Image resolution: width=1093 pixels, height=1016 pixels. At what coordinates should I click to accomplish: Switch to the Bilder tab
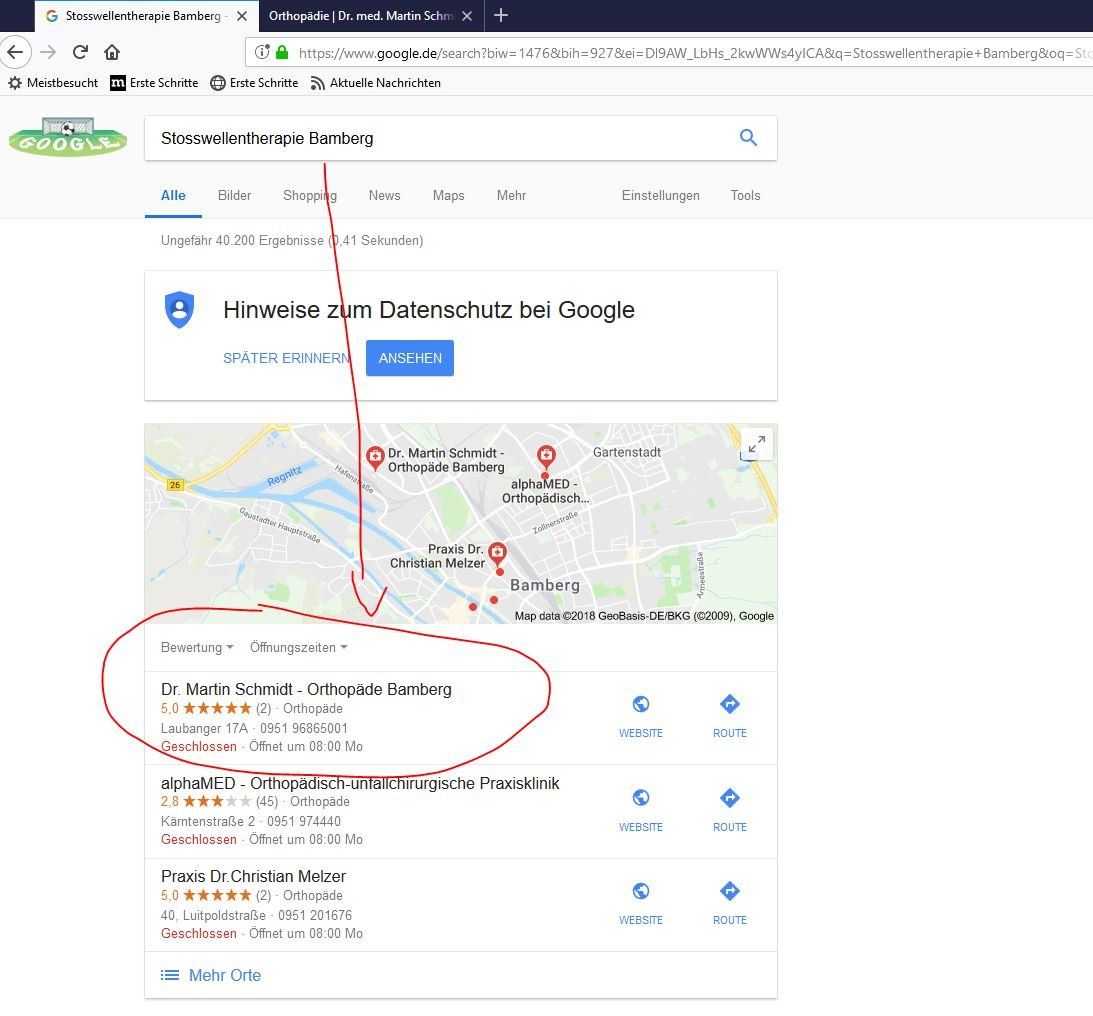pos(234,196)
